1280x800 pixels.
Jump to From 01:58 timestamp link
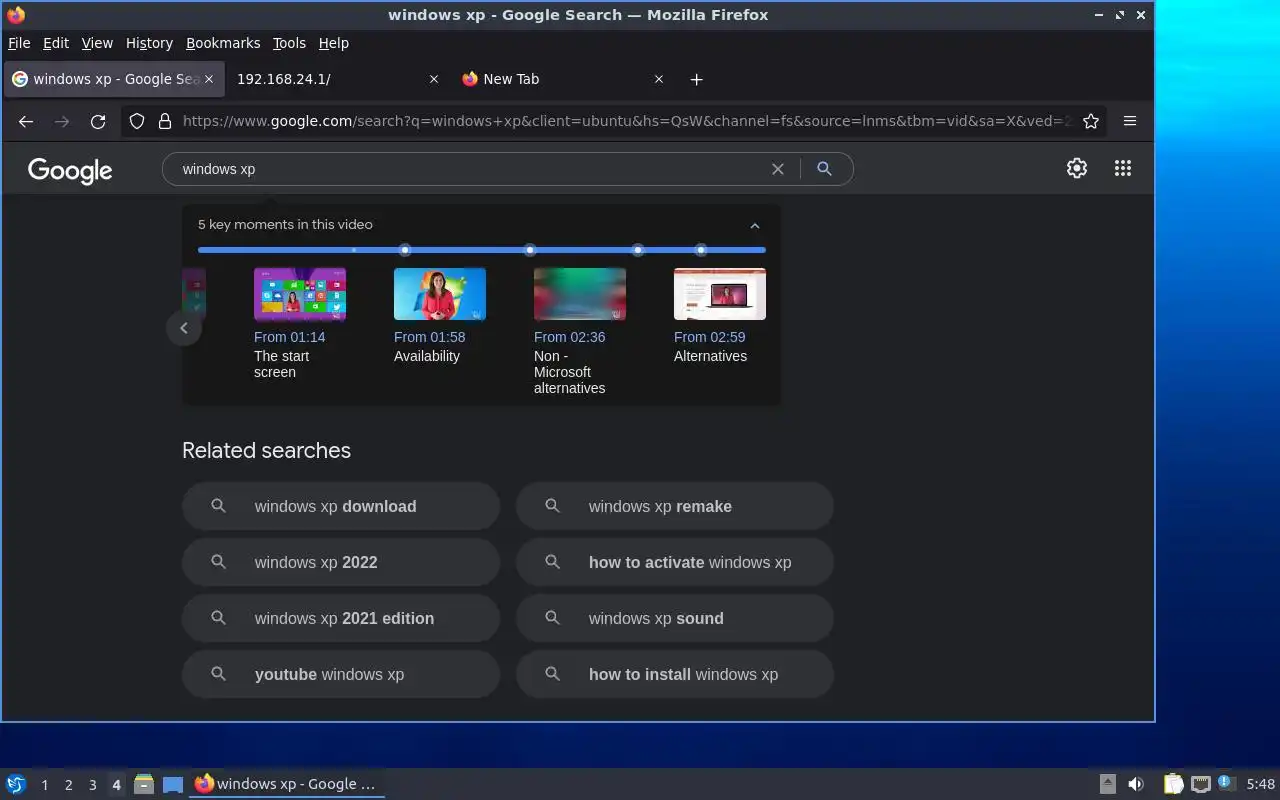[429, 337]
